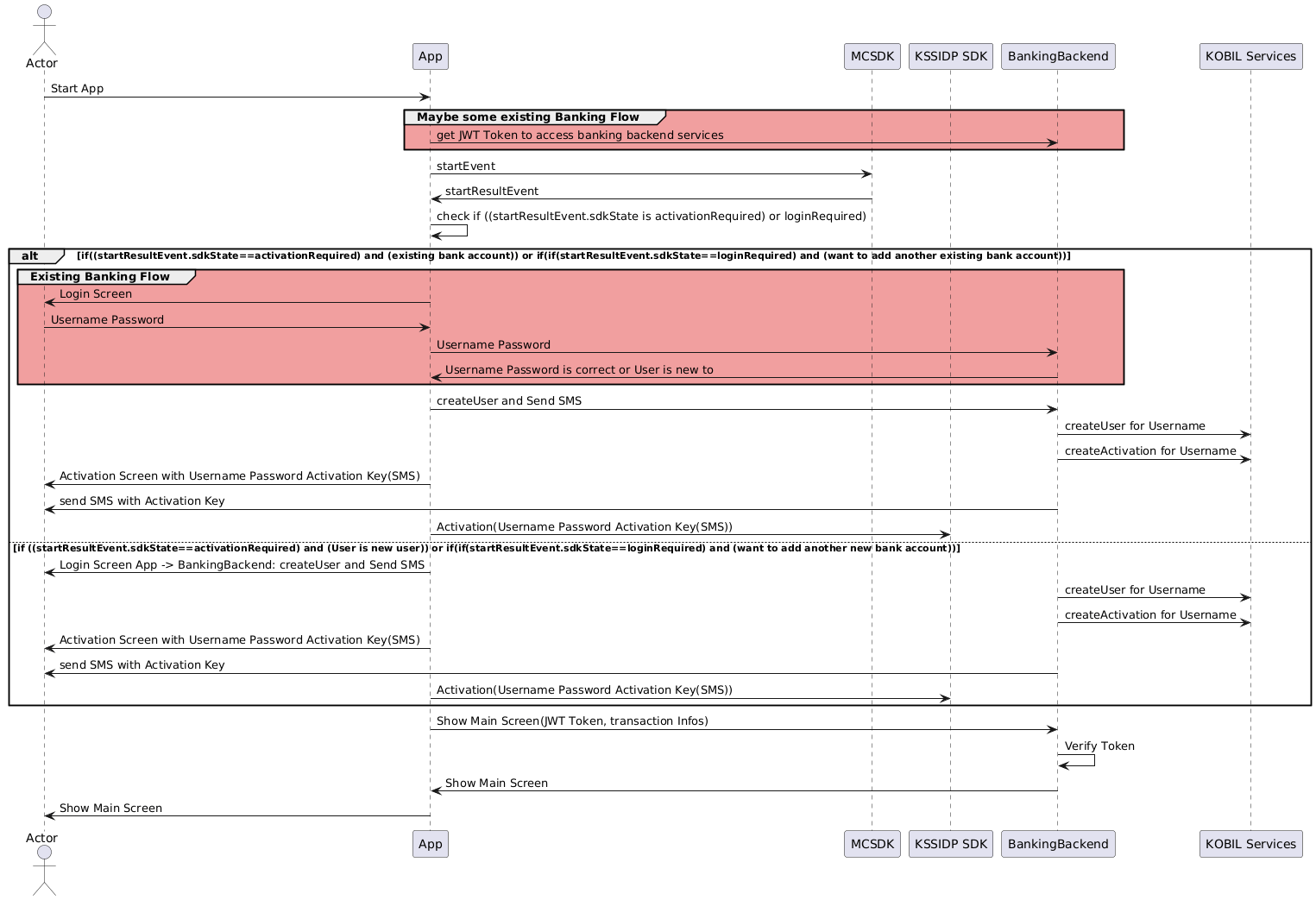Screen dimensions: 1316x900
Task: Select the startResultEvent message label
Action: tap(491, 192)
